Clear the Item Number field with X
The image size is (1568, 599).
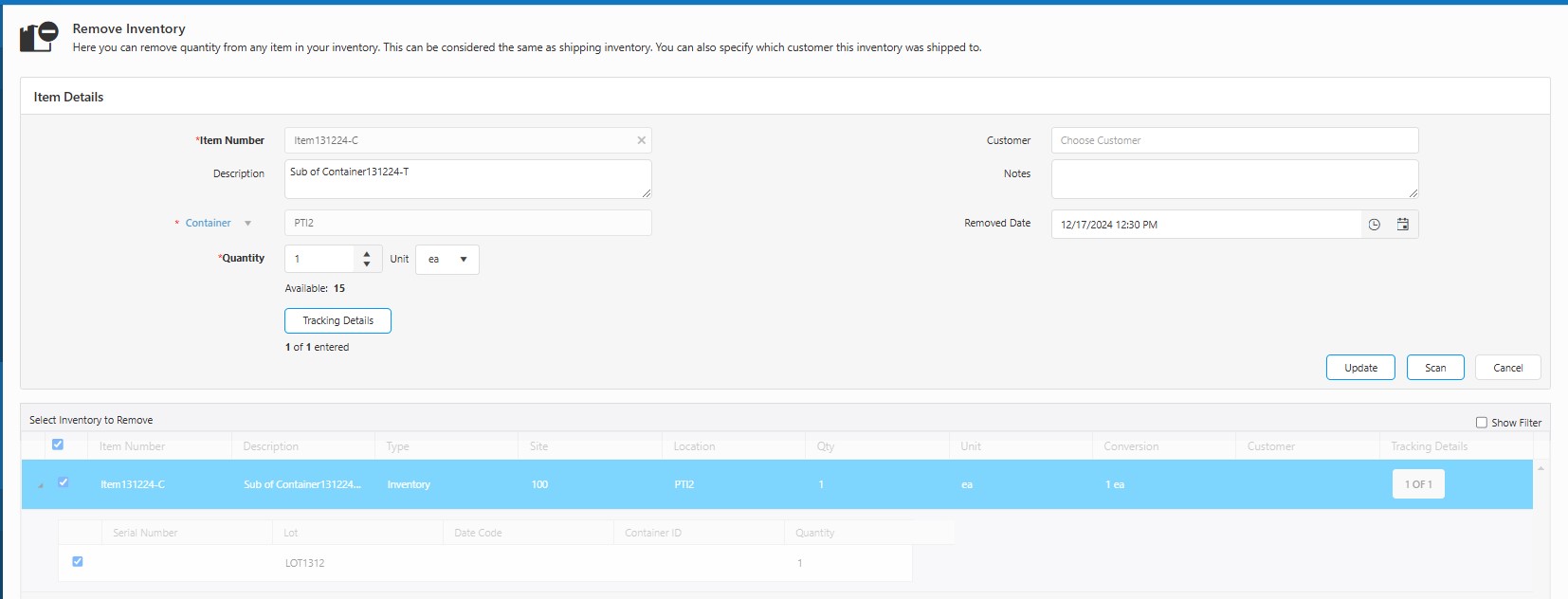click(642, 140)
